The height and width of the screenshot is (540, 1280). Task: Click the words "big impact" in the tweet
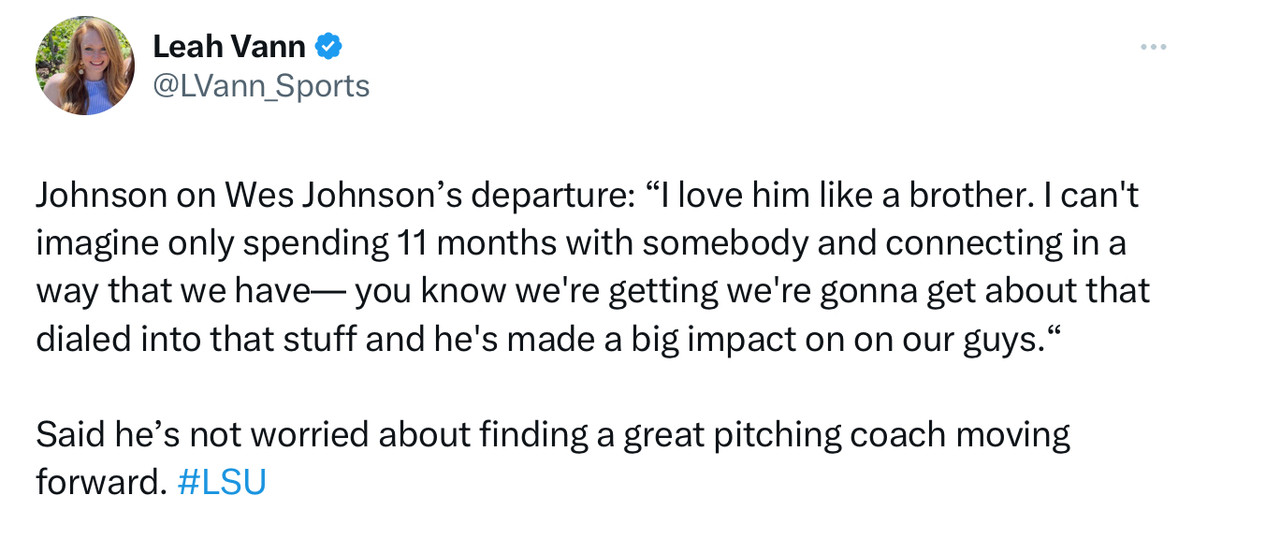point(727,339)
